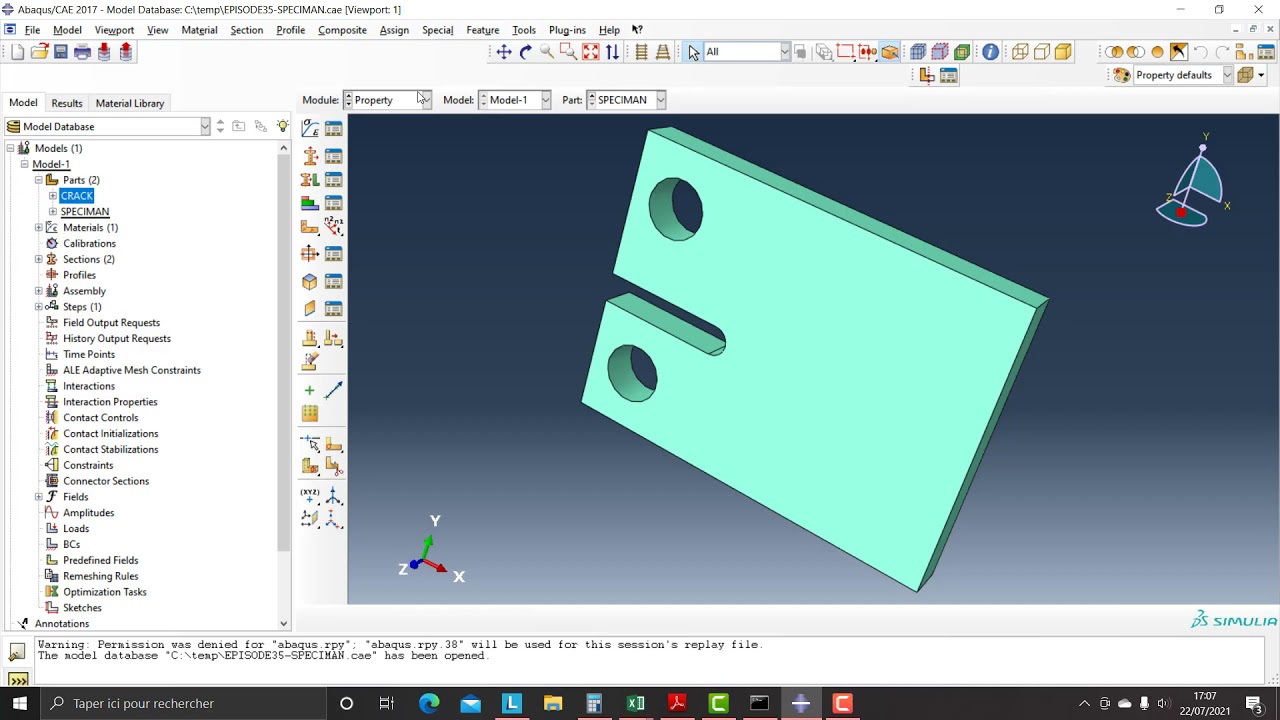Viewport: 1280px width, 720px height.
Task: Click the Create Material icon
Action: (310, 129)
